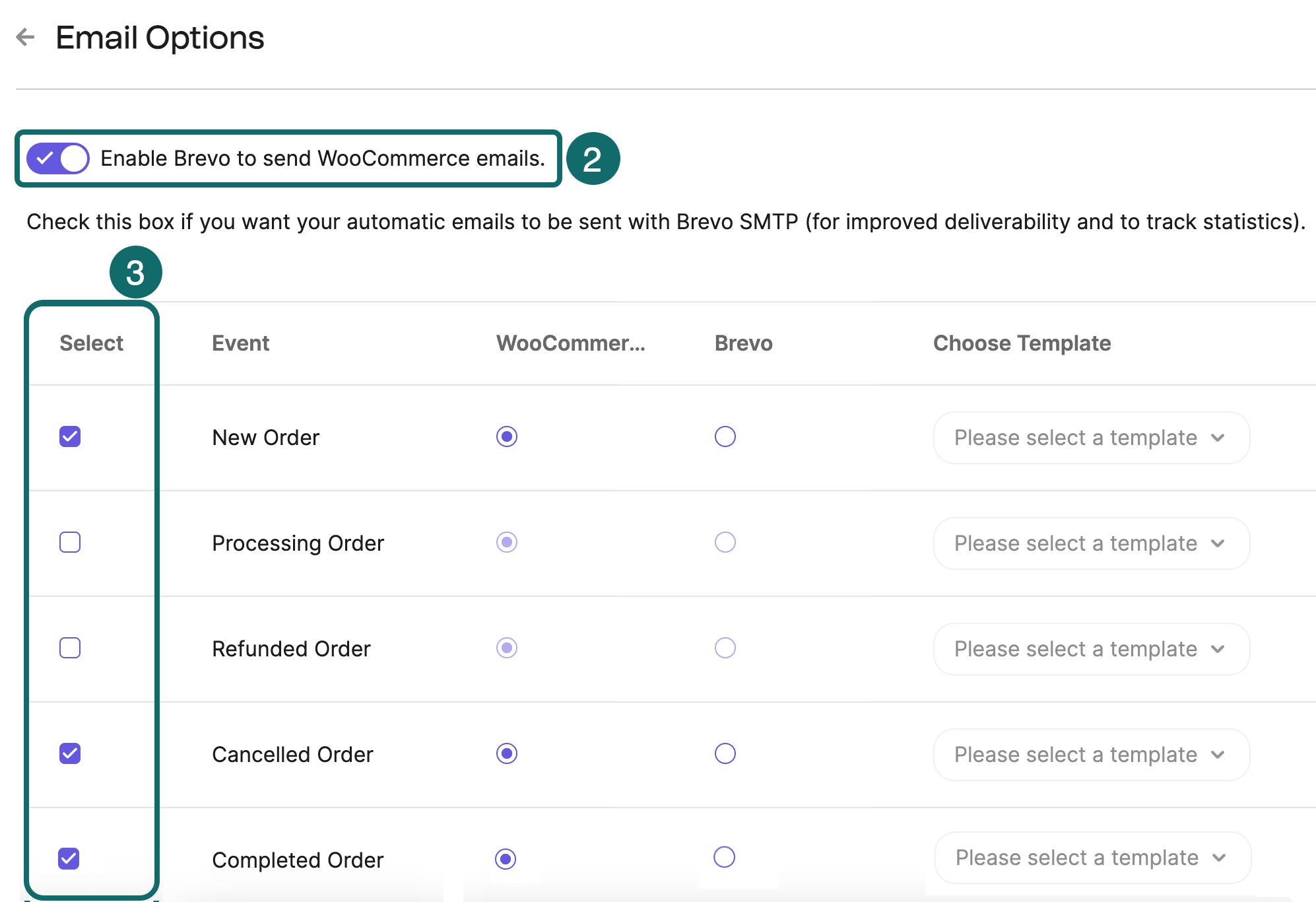Uncheck the New Order checkbox
The height and width of the screenshot is (902, 1316).
click(x=70, y=436)
